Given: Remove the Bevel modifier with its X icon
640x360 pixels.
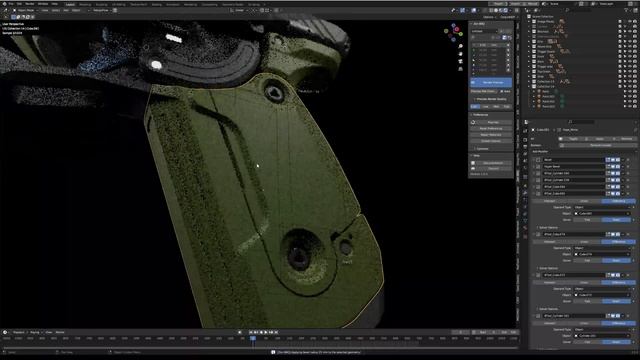Looking at the screenshot, I should (x=628, y=160).
